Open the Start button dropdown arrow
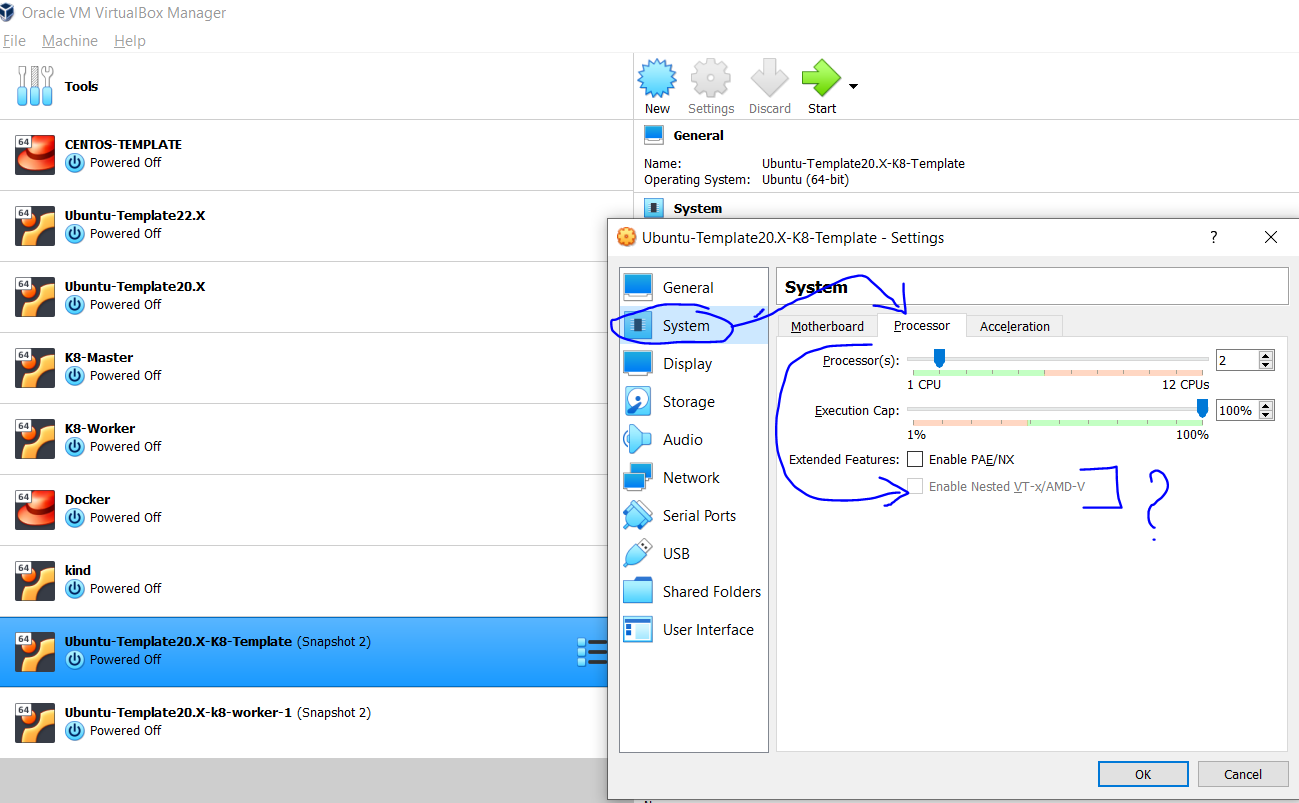Viewport: 1299px width, 803px height. tap(853, 86)
